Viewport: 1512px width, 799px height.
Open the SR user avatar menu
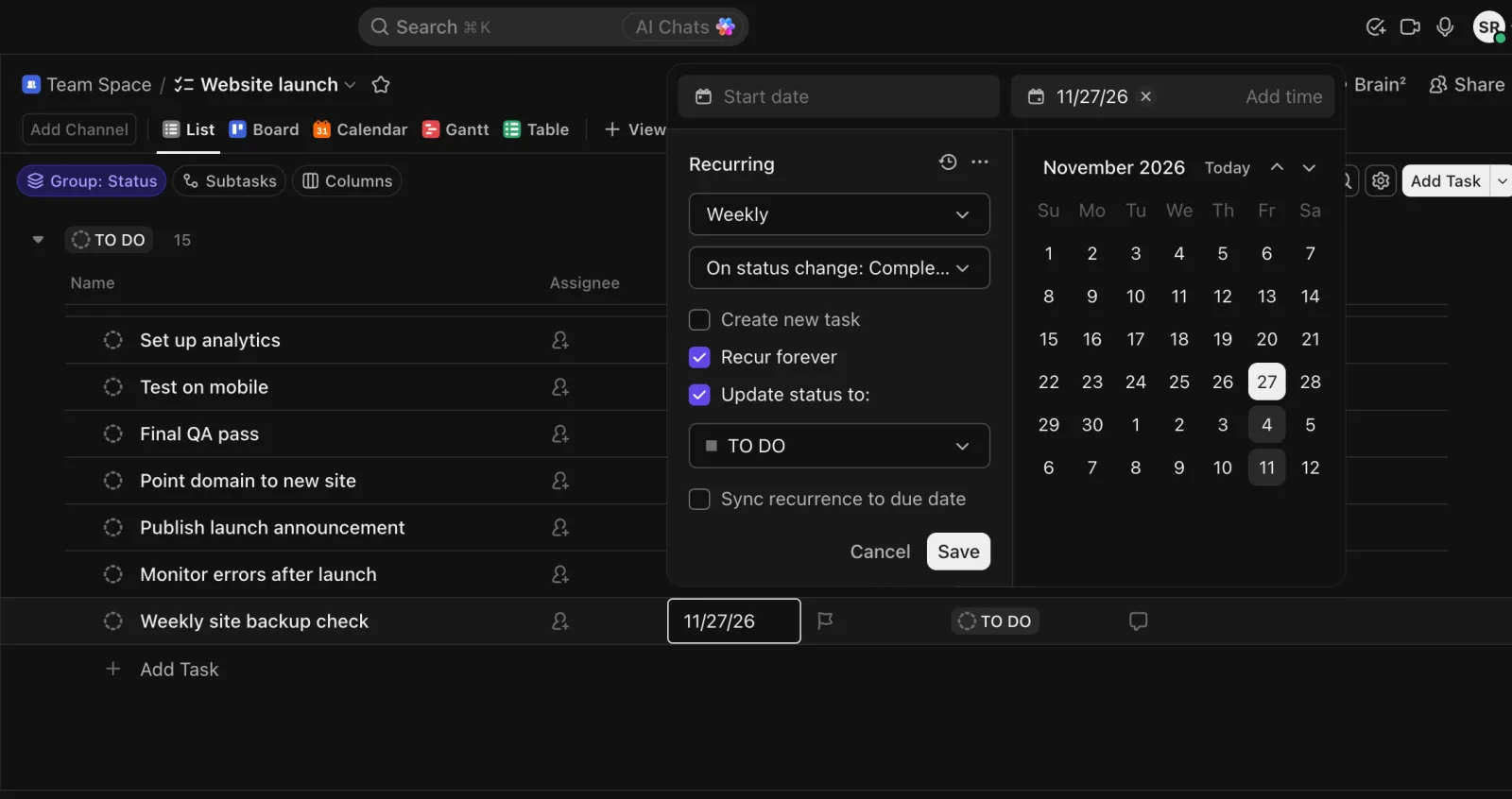coord(1489,26)
